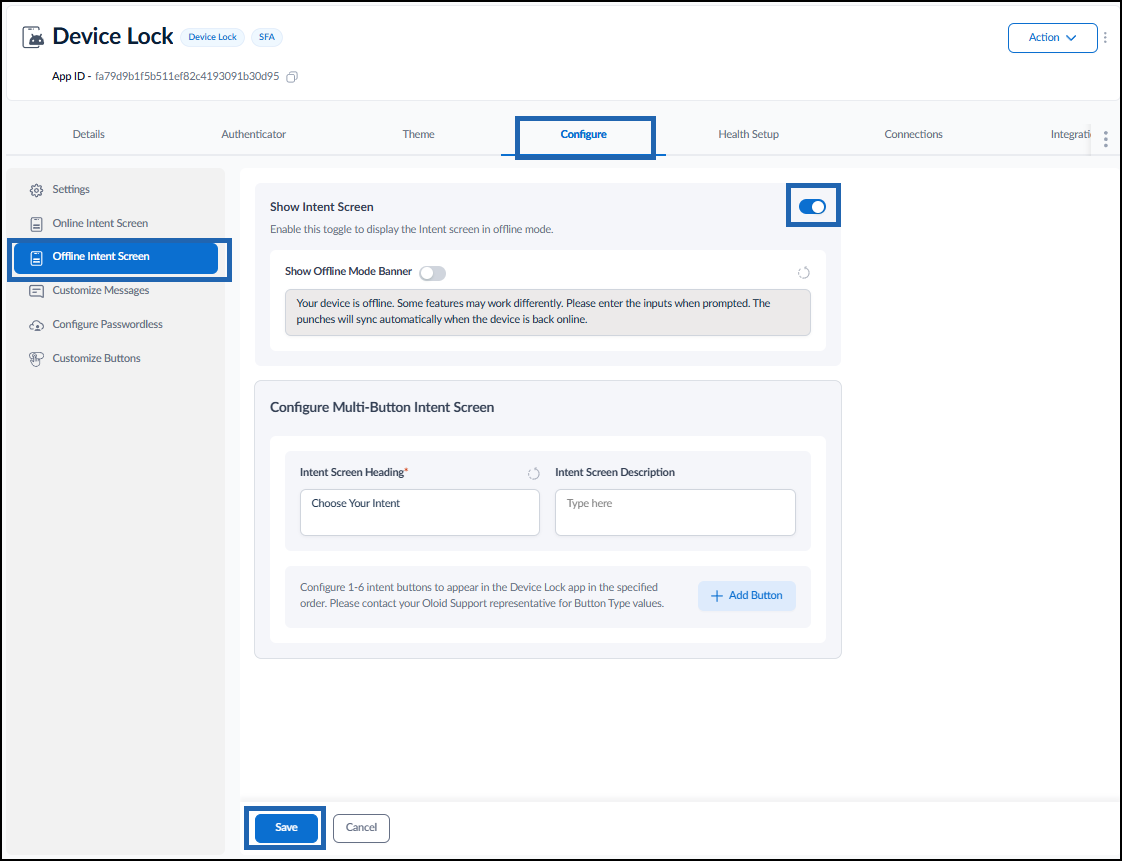This screenshot has width=1122, height=861.
Task: Select the Configure tab
Action: click(x=584, y=134)
